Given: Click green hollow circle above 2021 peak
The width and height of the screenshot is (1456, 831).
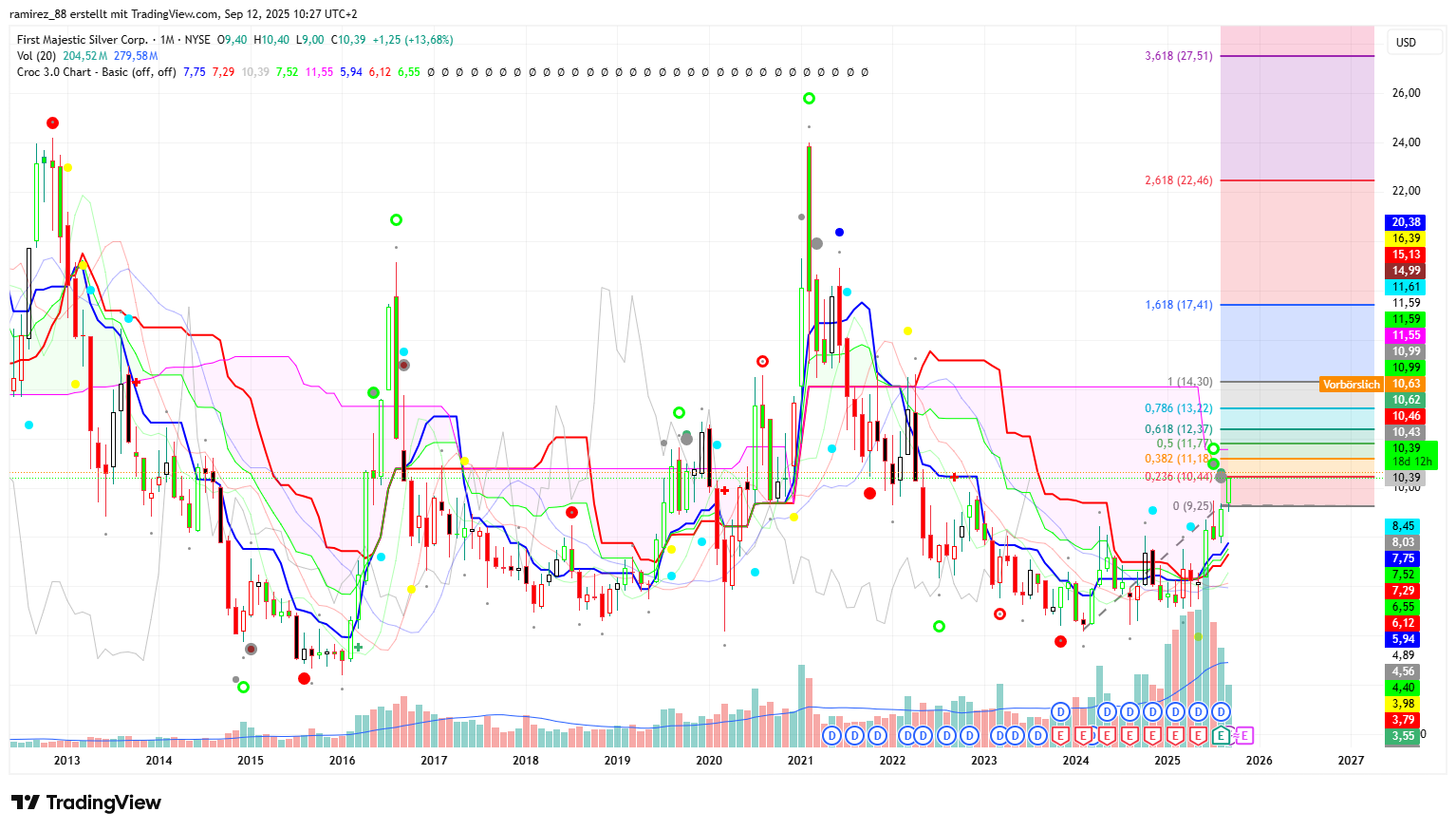Looking at the screenshot, I should pos(809,99).
